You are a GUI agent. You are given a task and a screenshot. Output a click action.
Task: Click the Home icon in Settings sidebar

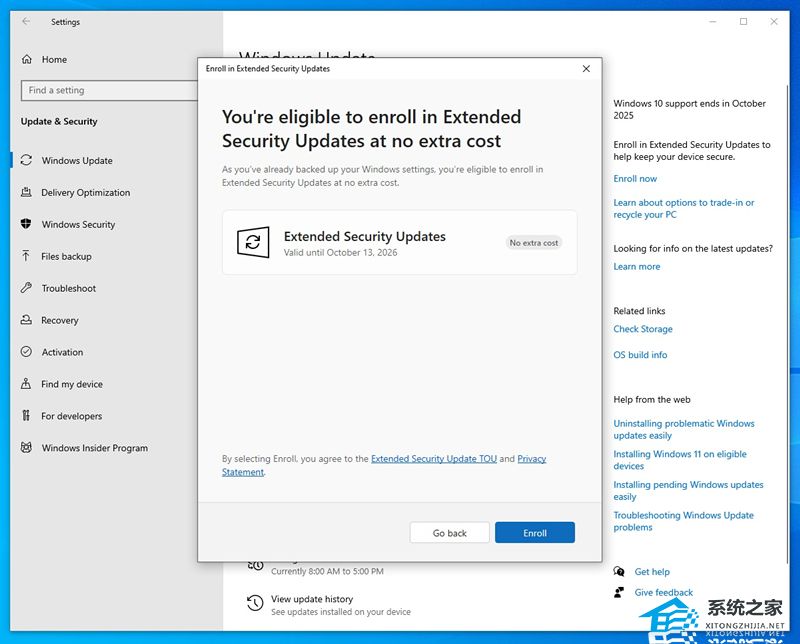click(27, 59)
